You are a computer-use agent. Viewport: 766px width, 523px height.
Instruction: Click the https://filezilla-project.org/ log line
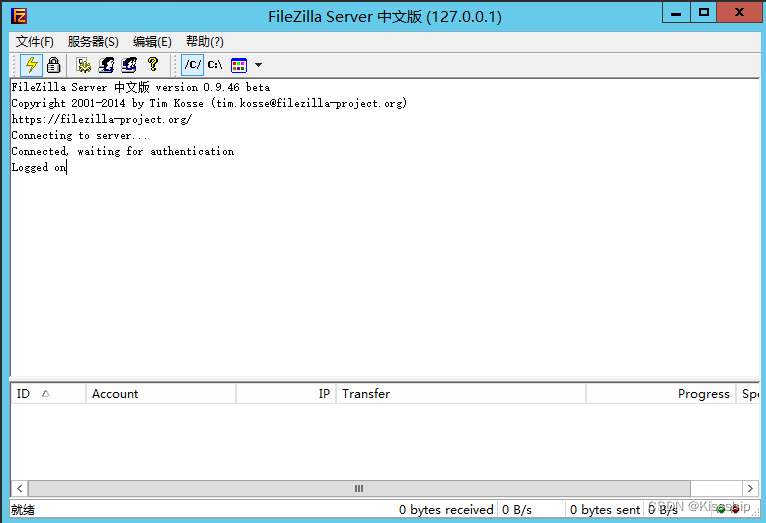102,119
